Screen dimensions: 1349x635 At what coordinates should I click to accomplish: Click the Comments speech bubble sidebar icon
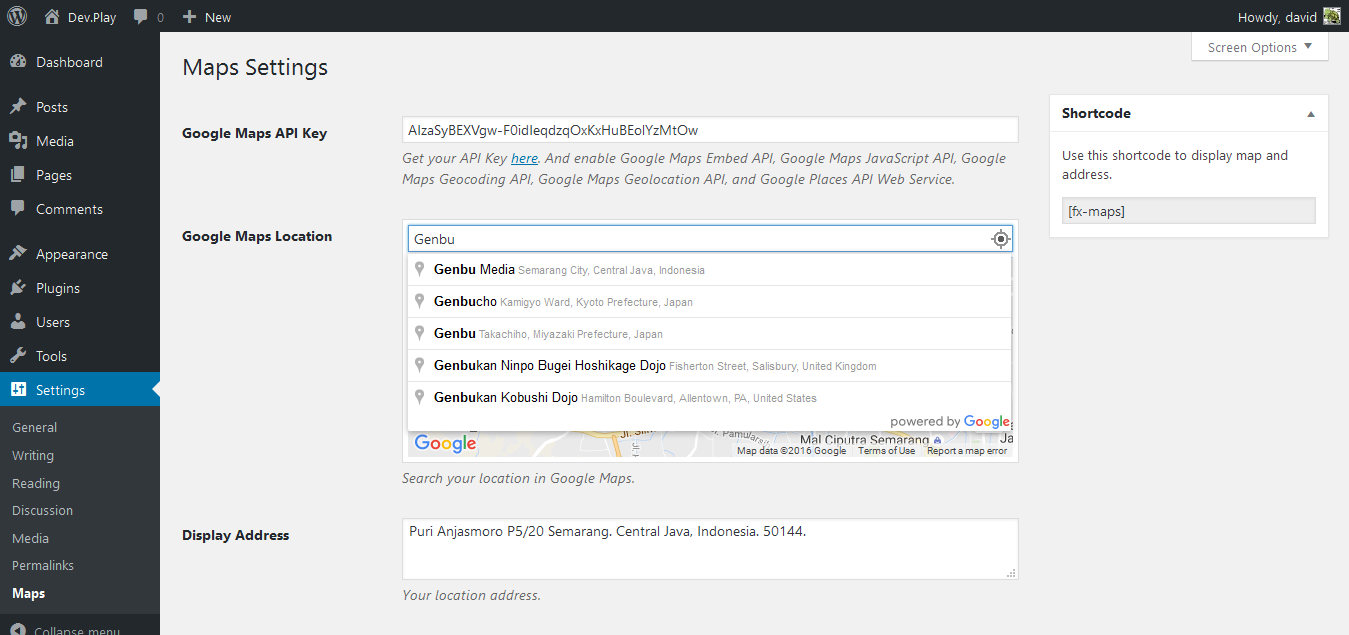tap(18, 209)
